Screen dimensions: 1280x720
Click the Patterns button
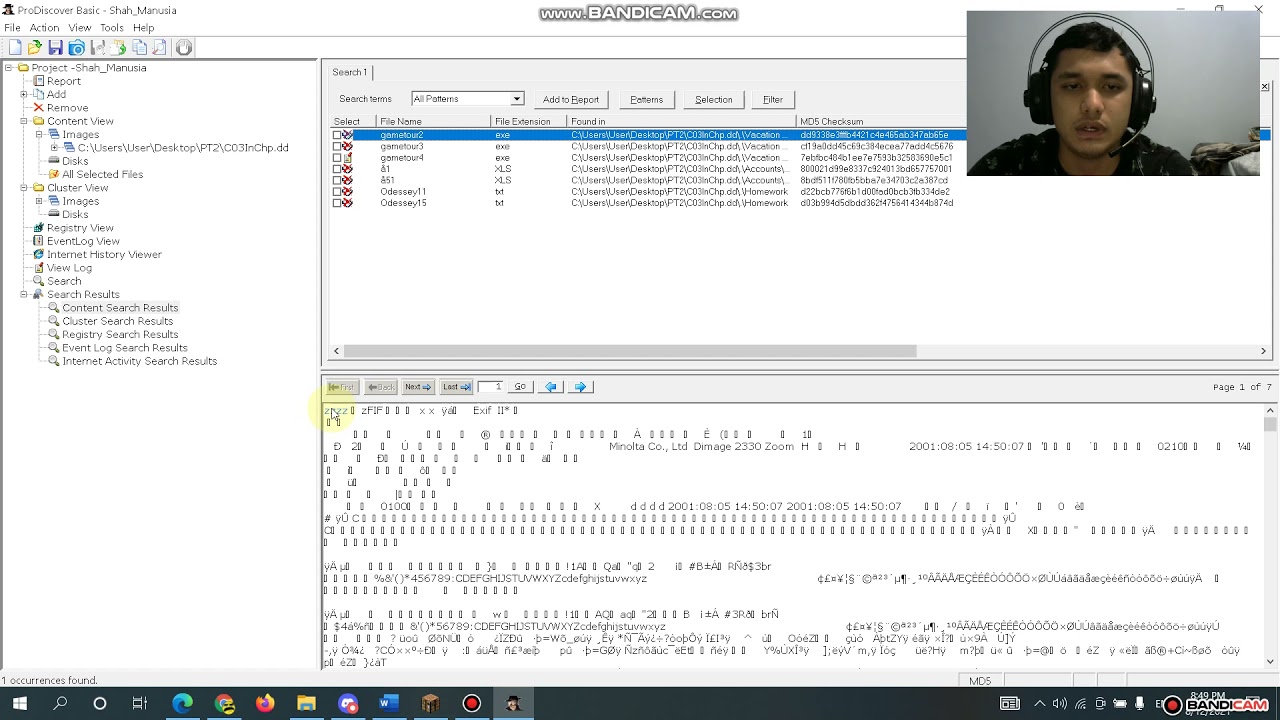[646, 99]
